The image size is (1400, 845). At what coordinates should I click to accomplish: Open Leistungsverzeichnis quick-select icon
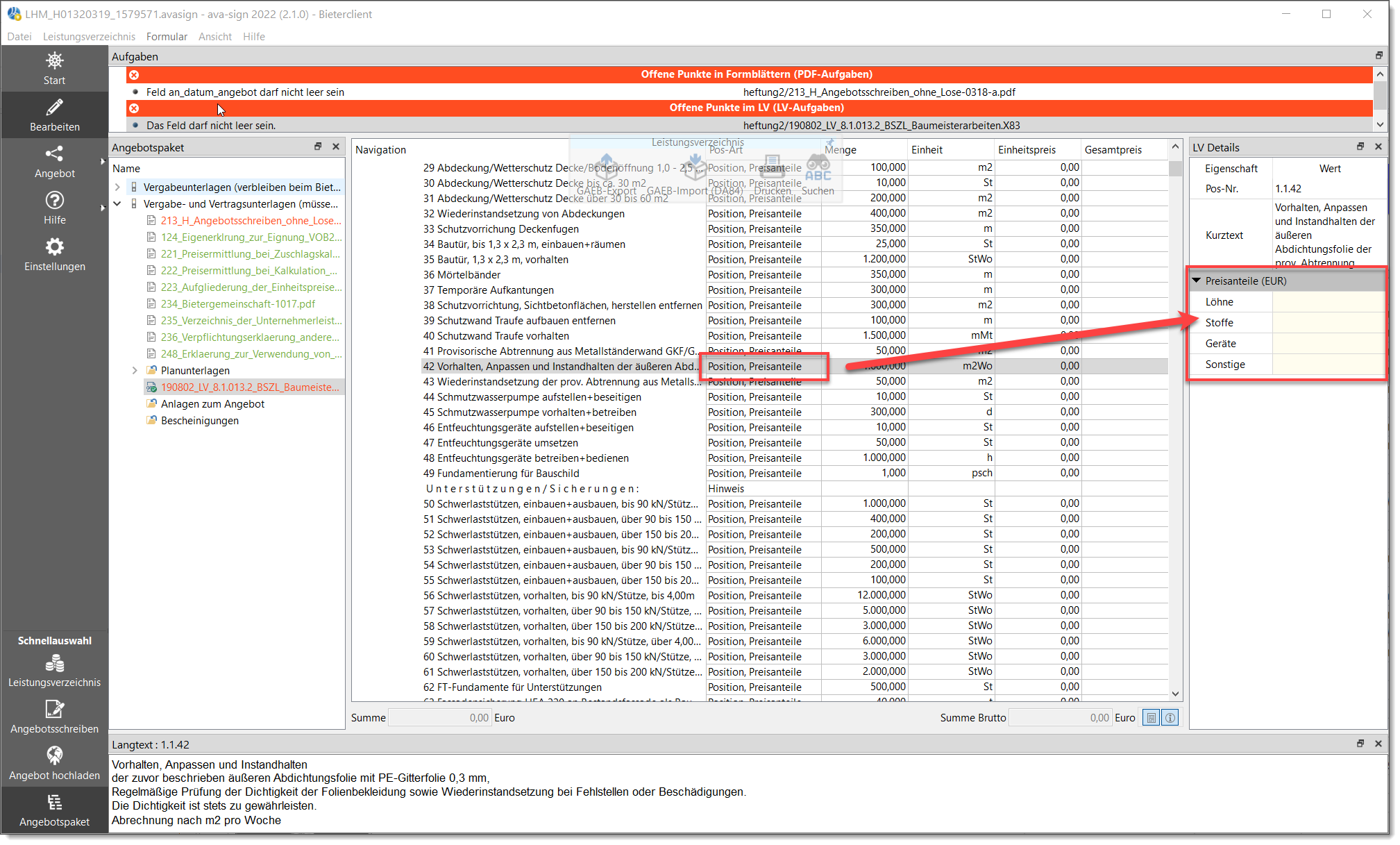pos(54,664)
